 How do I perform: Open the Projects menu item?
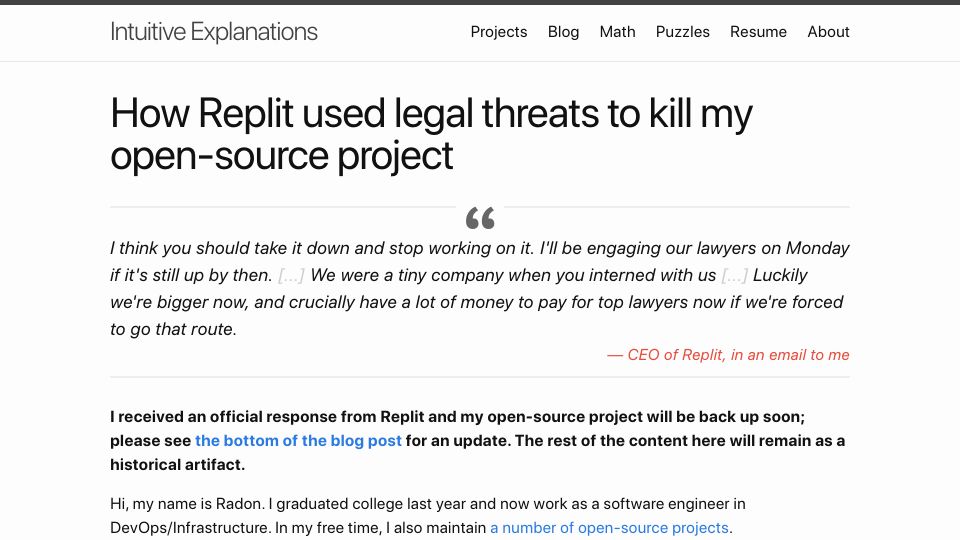498,32
